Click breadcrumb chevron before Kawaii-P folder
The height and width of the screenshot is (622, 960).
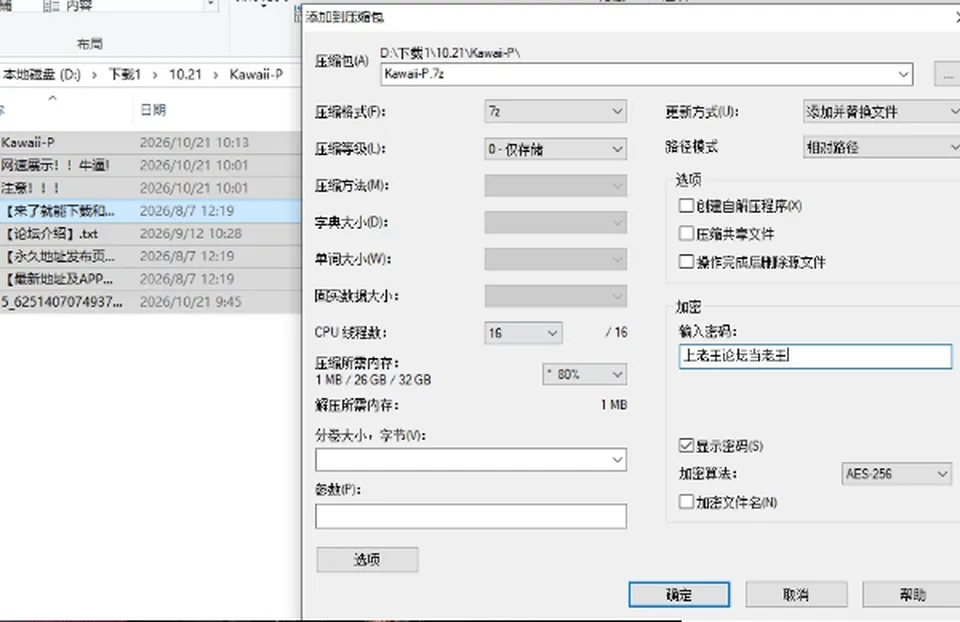coord(216,75)
